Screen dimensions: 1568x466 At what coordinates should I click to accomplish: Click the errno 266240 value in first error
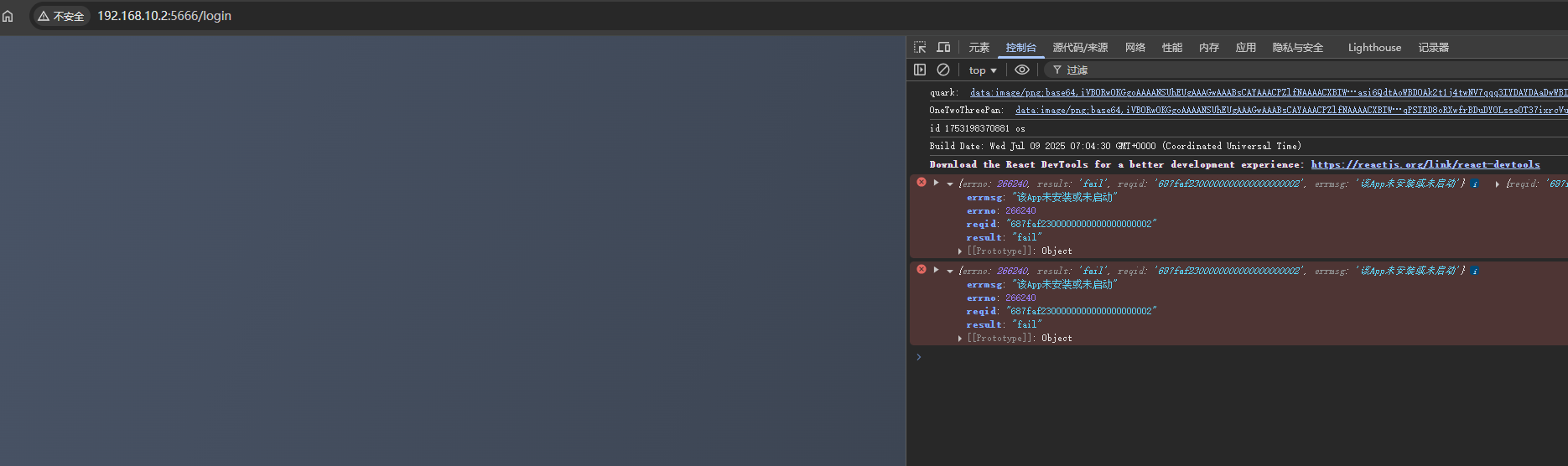[1020, 210]
